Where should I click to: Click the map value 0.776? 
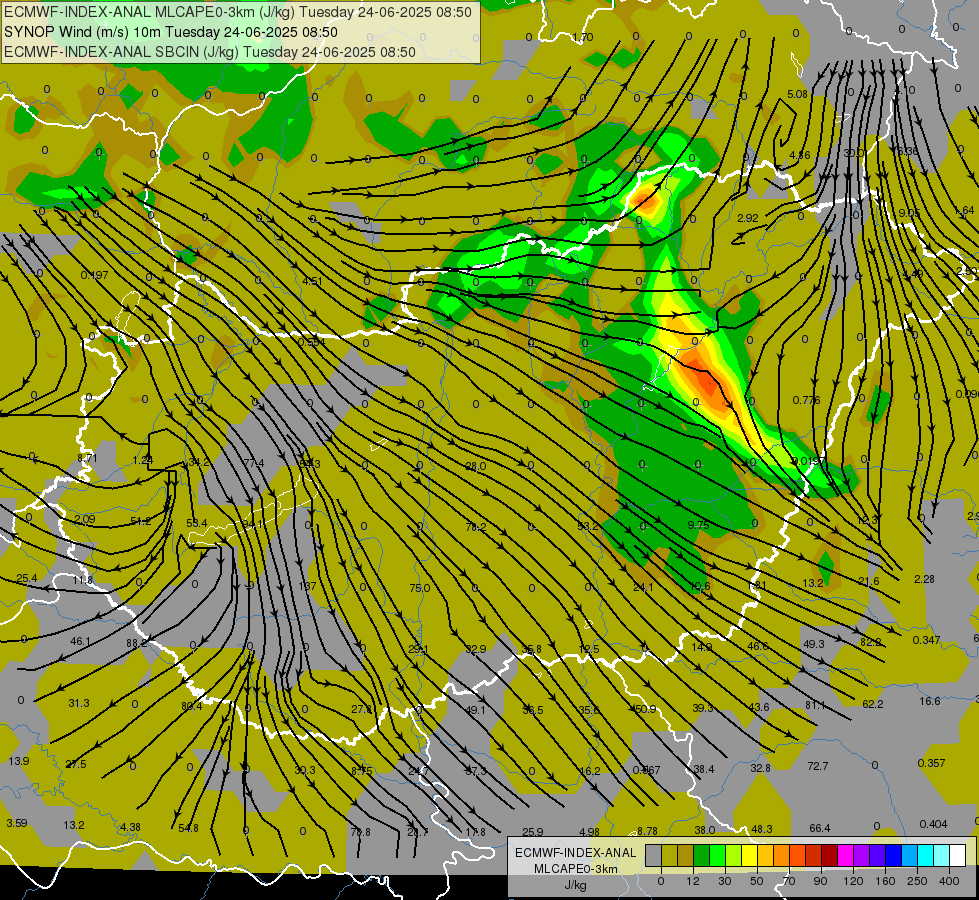pos(806,400)
